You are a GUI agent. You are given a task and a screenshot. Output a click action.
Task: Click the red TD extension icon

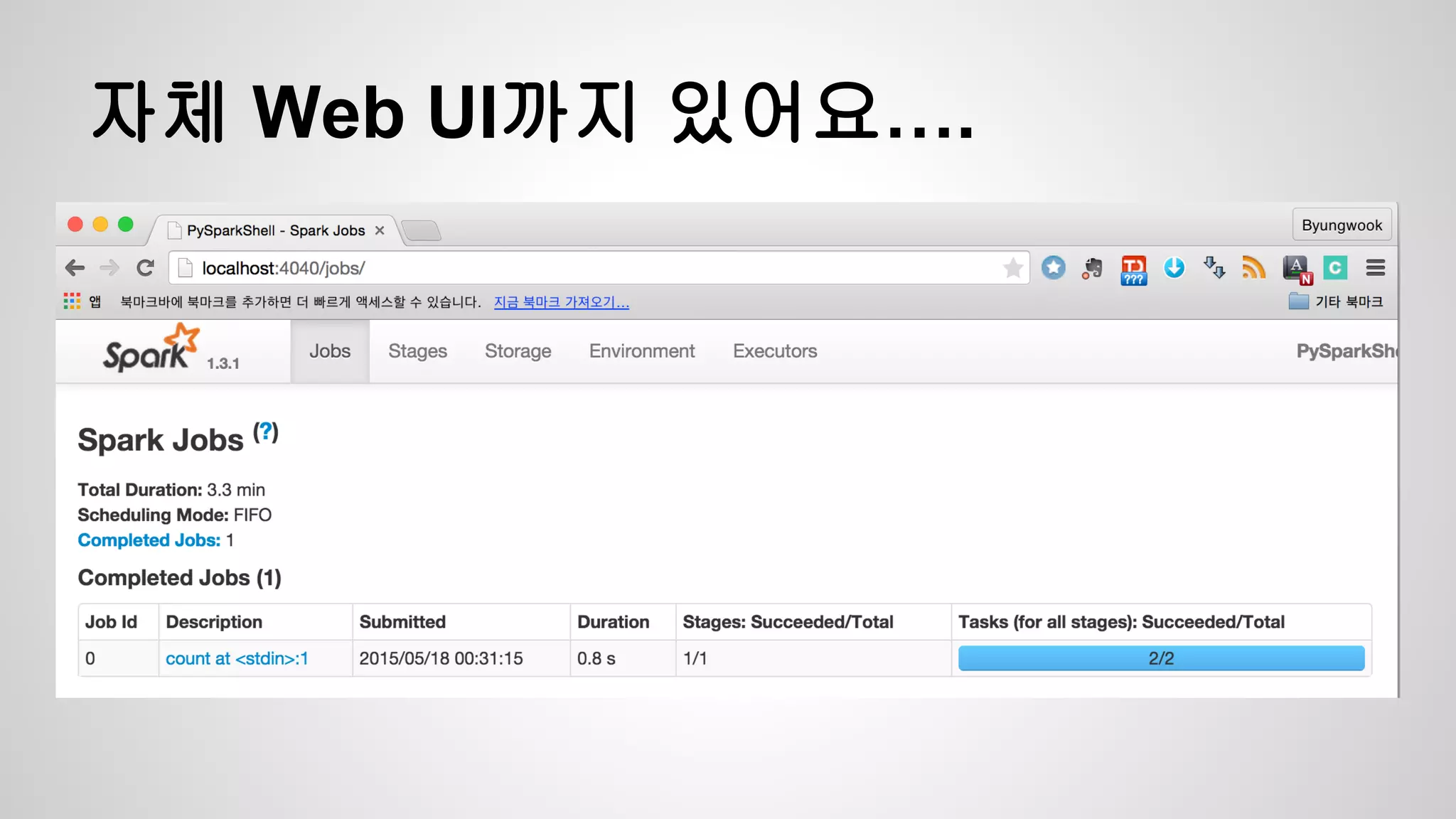point(1134,270)
